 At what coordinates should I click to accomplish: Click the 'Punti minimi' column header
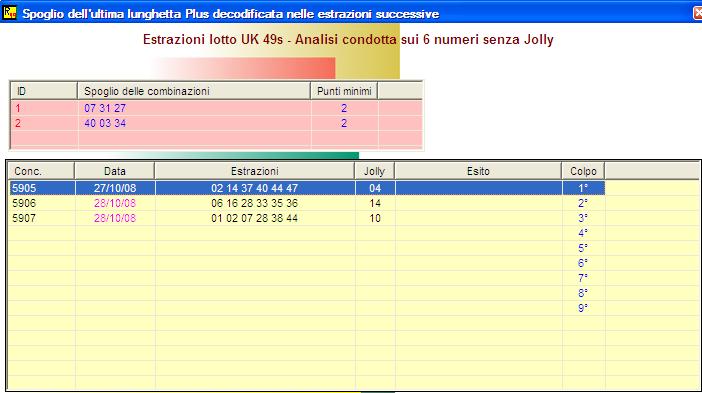coord(344,91)
